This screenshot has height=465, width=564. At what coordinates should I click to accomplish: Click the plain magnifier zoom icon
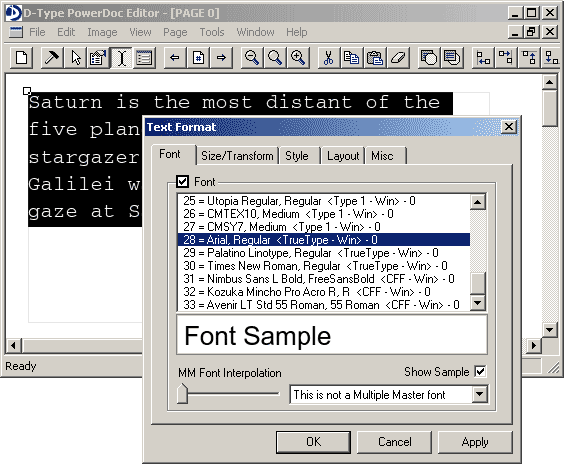coord(275,58)
